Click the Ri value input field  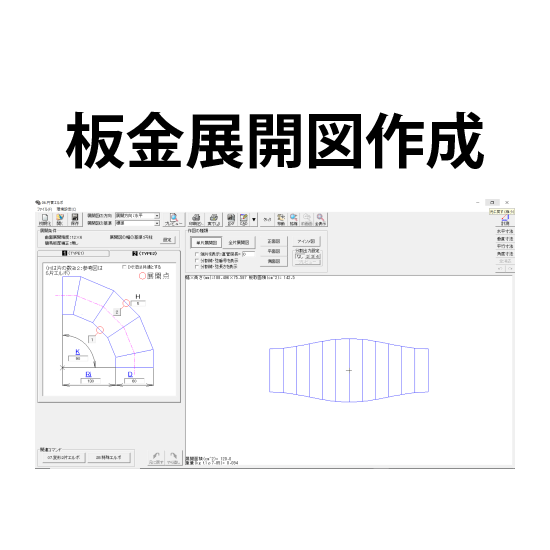pos(90,381)
